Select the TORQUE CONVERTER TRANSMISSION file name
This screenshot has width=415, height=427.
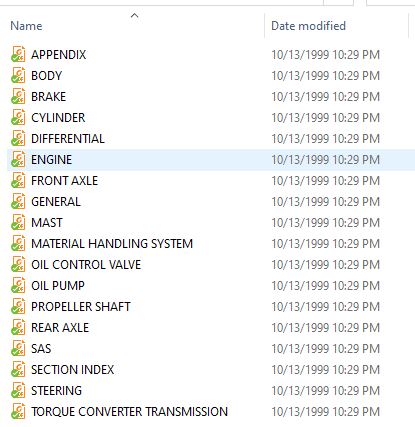pyautogui.click(x=130, y=412)
